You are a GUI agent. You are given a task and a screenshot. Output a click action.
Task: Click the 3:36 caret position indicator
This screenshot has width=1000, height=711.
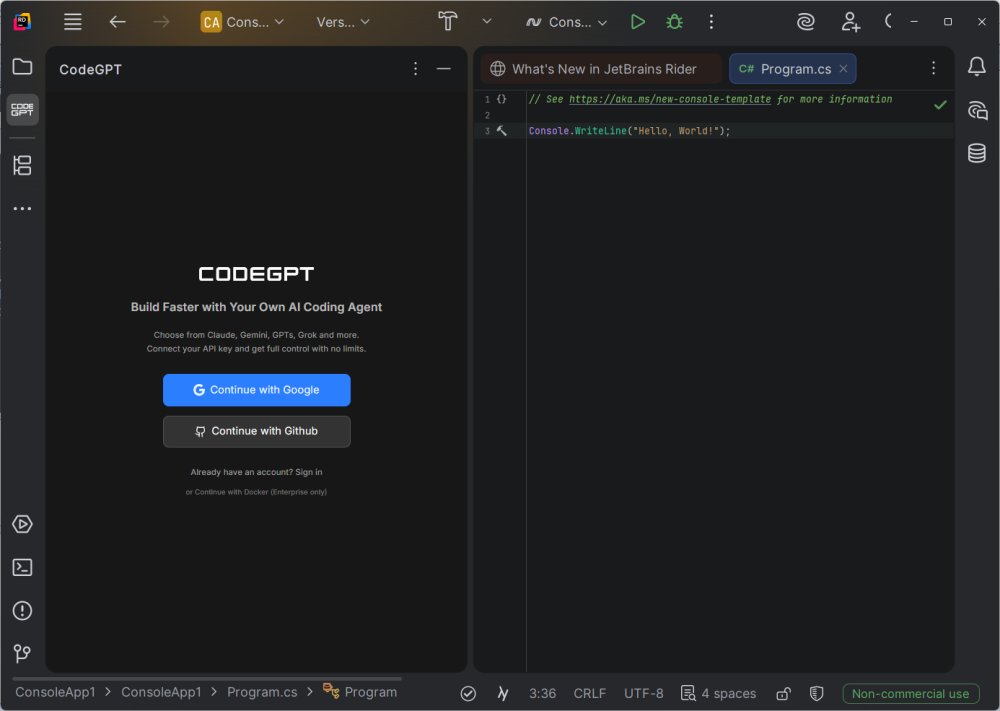pyautogui.click(x=542, y=694)
